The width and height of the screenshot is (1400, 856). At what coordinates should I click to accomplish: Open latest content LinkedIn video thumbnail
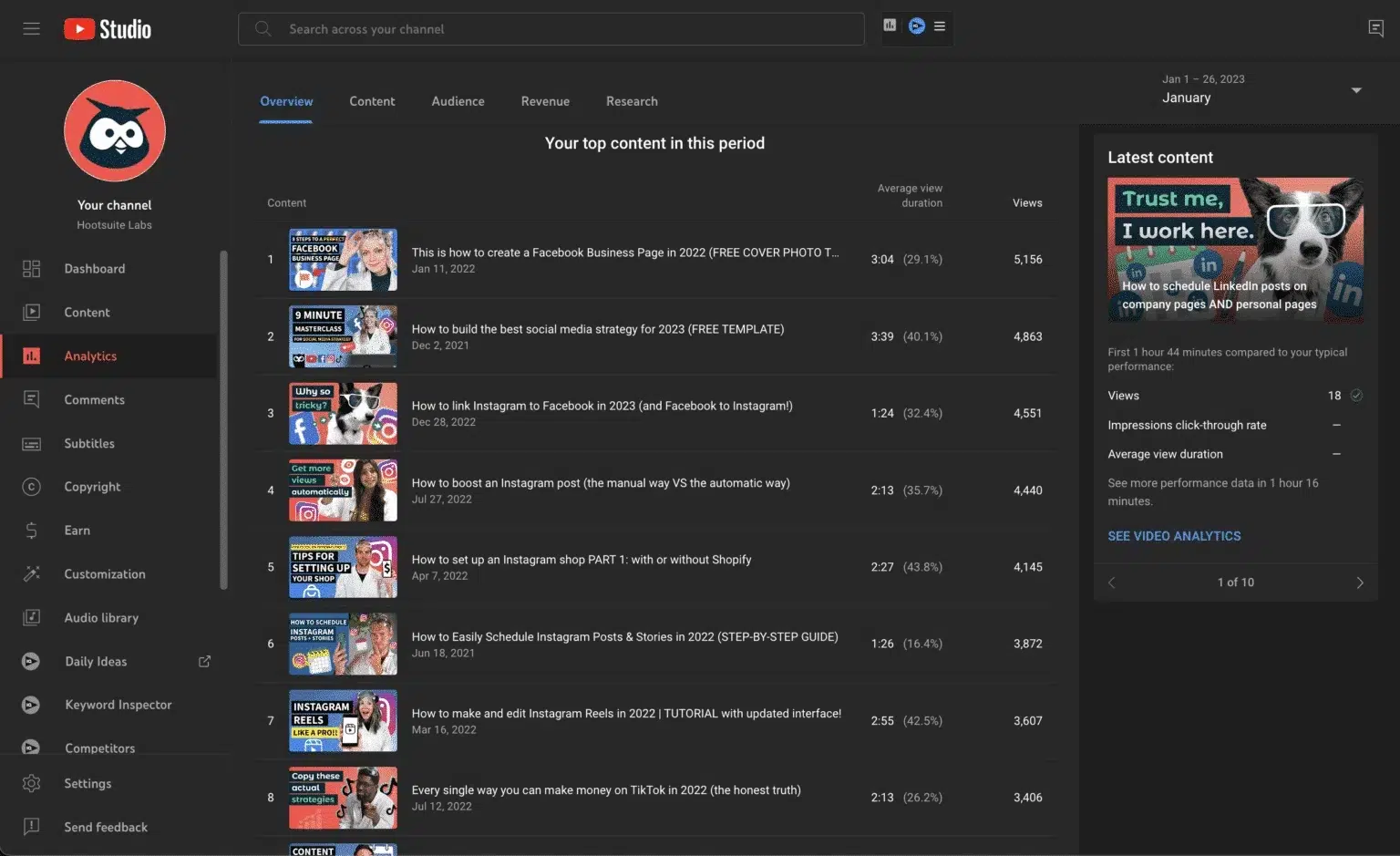1235,250
